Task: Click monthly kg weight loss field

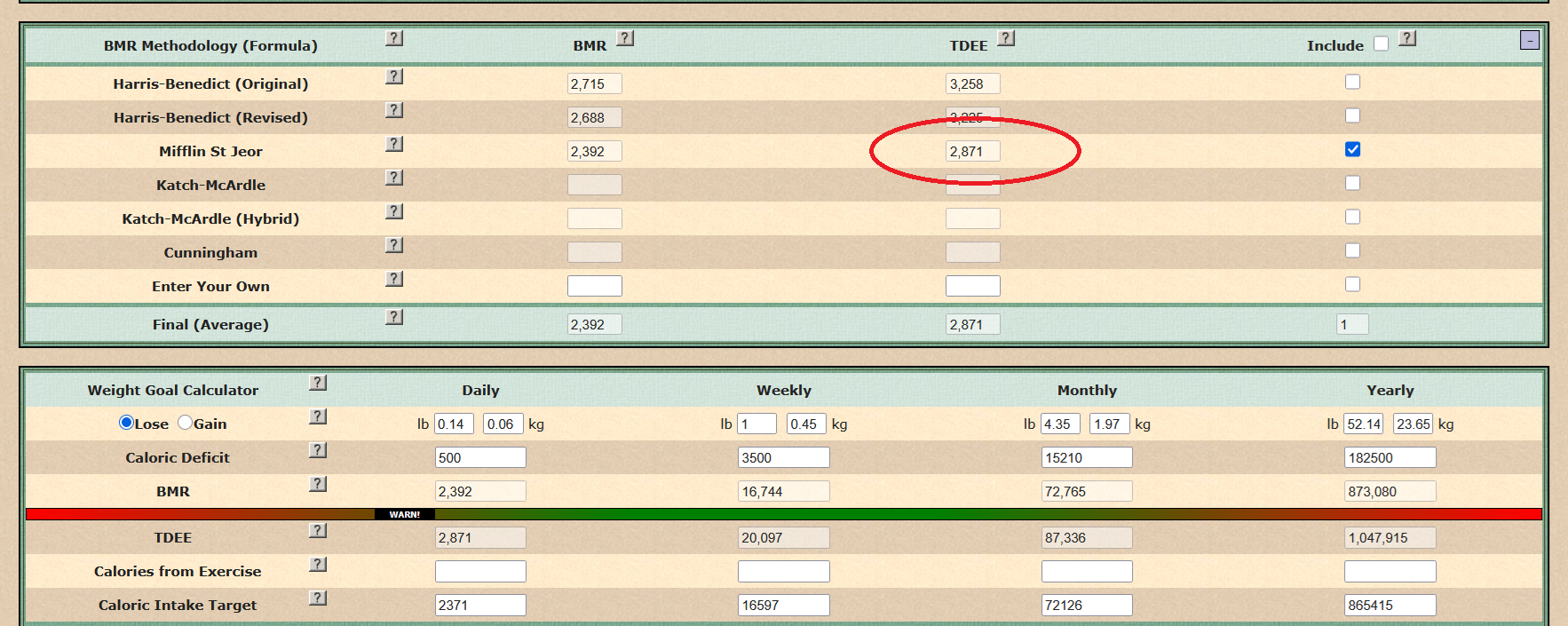Action: (1110, 424)
